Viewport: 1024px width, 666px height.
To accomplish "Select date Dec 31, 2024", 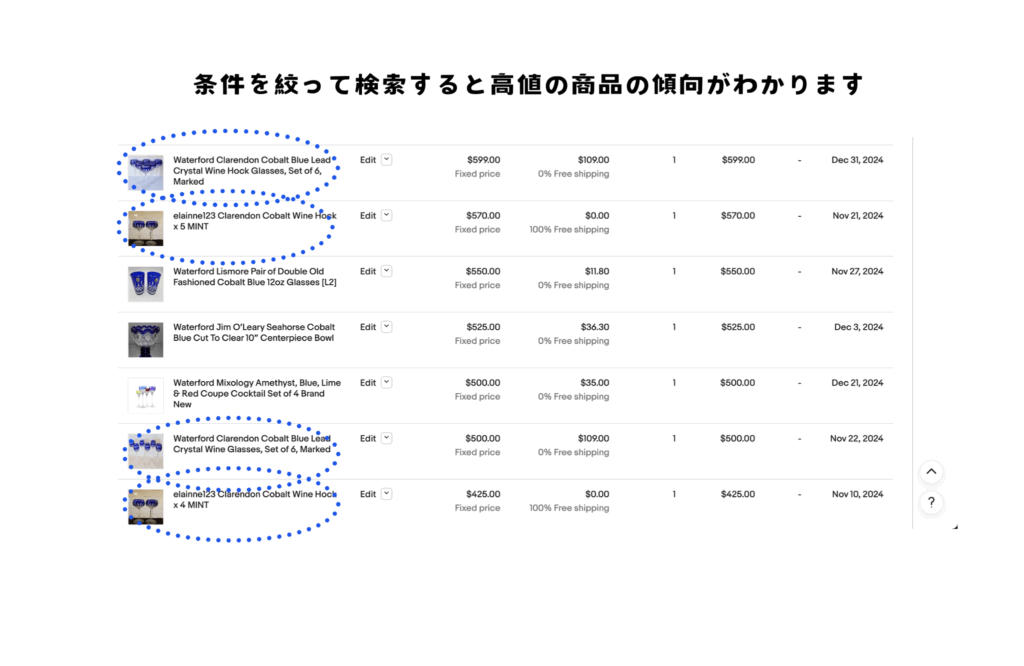I will click(x=857, y=160).
